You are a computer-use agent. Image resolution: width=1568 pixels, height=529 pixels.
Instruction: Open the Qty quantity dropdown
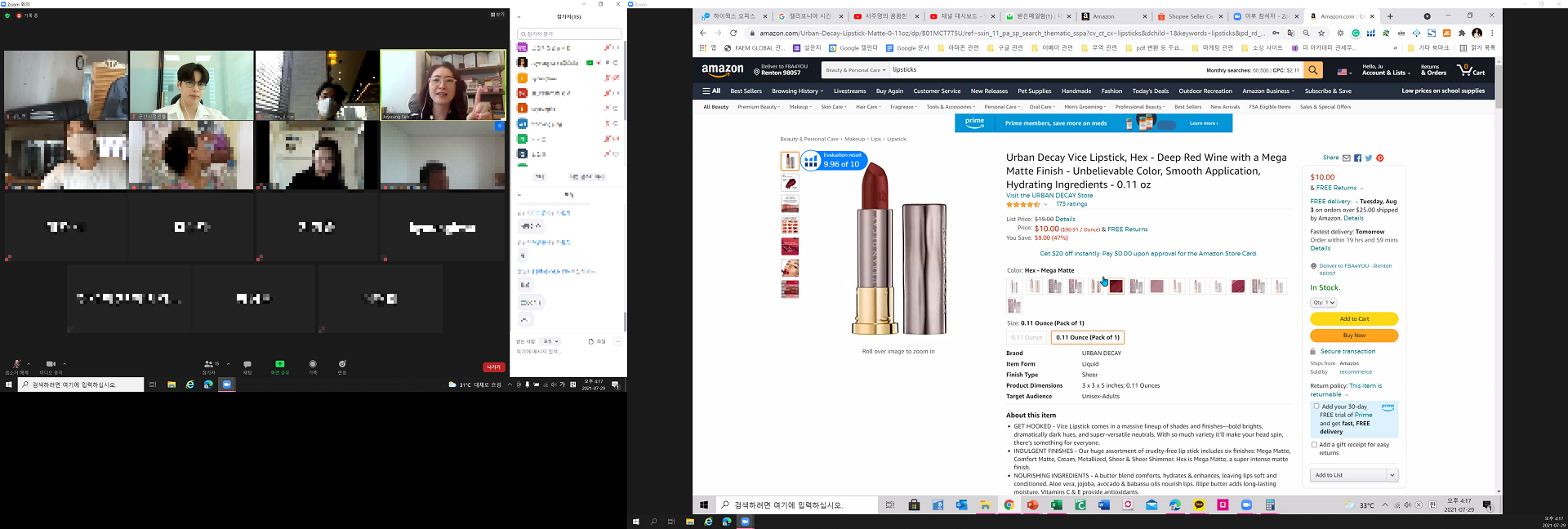[1324, 303]
